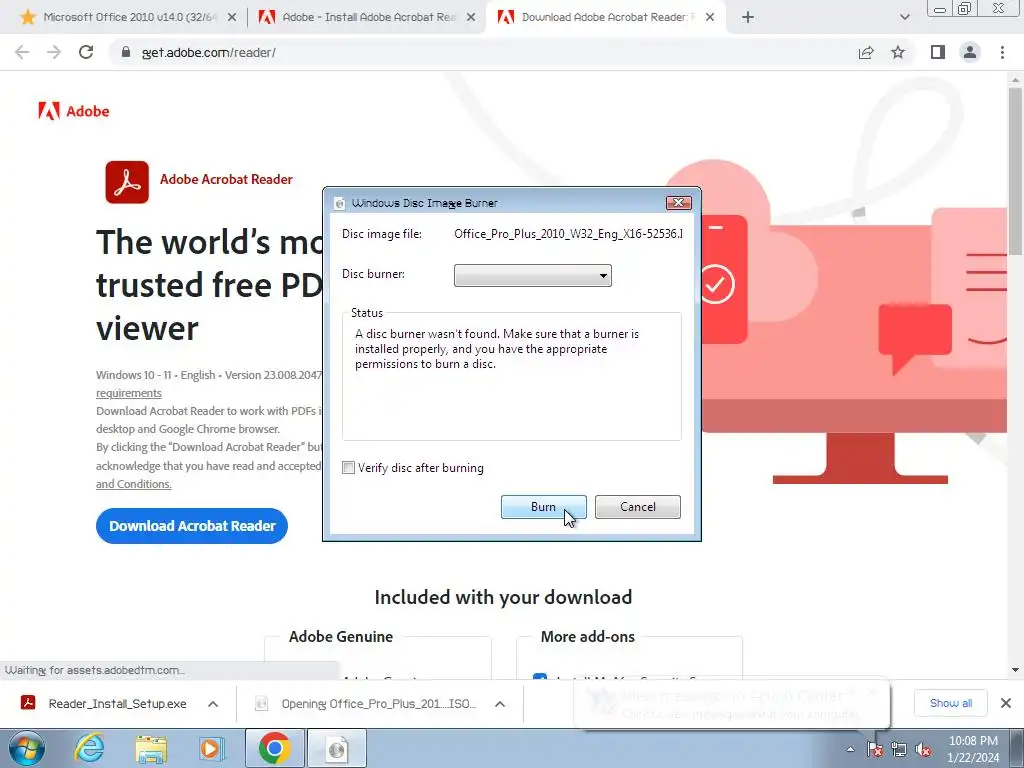Click the 'Adobe Acrobat Reader' product title
Screen dimensions: 1024x768
(x=226, y=180)
